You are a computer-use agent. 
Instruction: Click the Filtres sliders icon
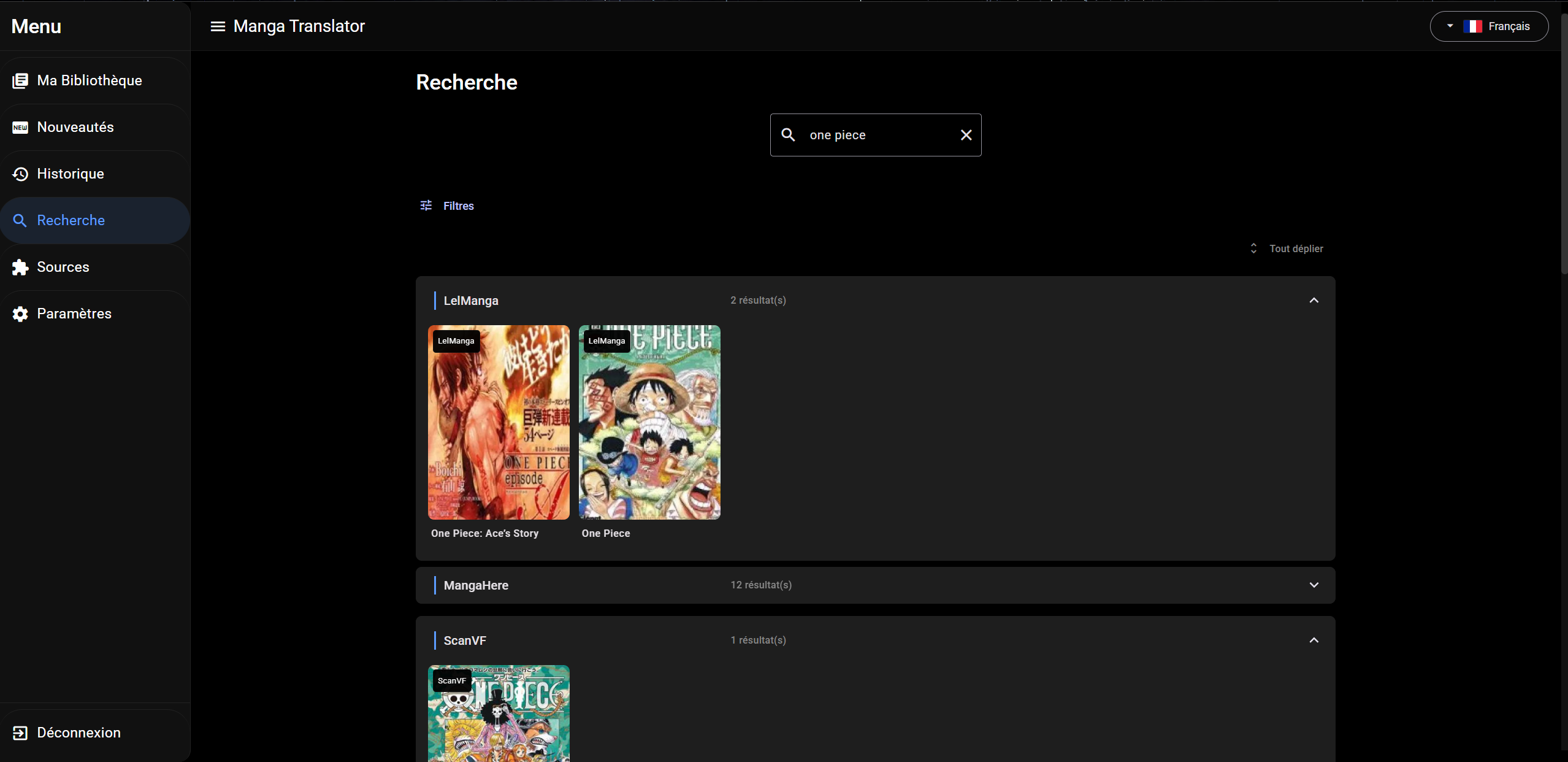(426, 206)
